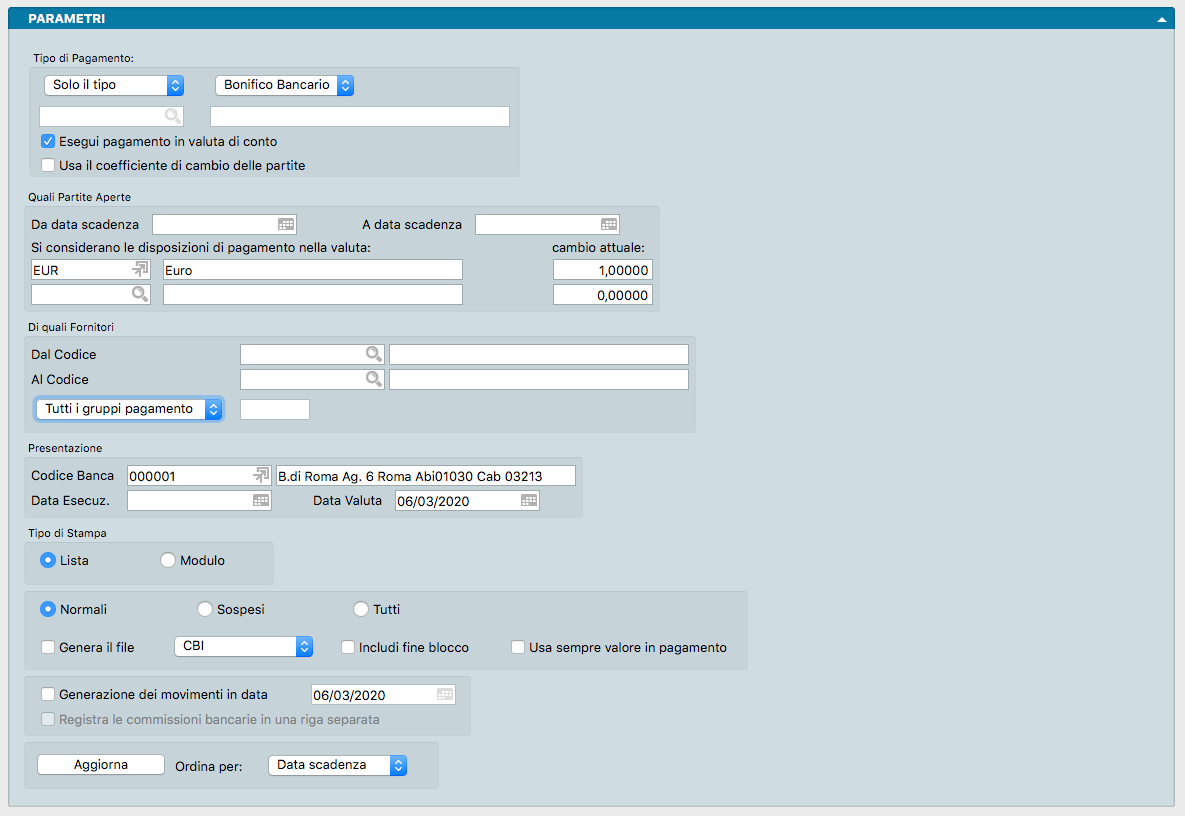Click the lookup arrow icon in Codice Banca
The image size is (1185, 816).
[x=261, y=476]
